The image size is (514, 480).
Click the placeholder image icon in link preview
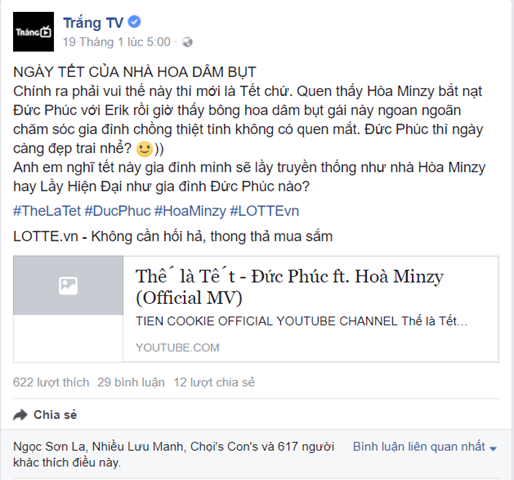[68, 286]
